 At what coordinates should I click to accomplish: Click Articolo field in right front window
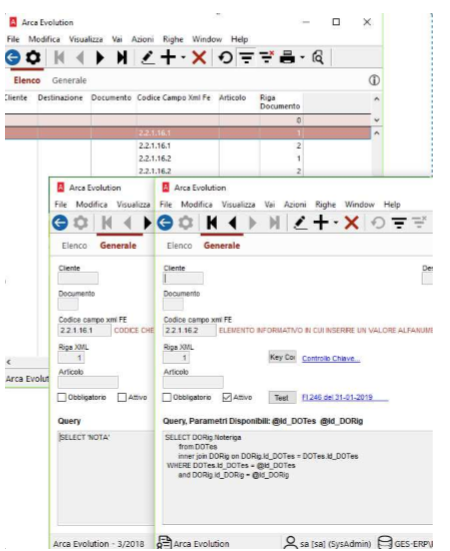[193, 382]
